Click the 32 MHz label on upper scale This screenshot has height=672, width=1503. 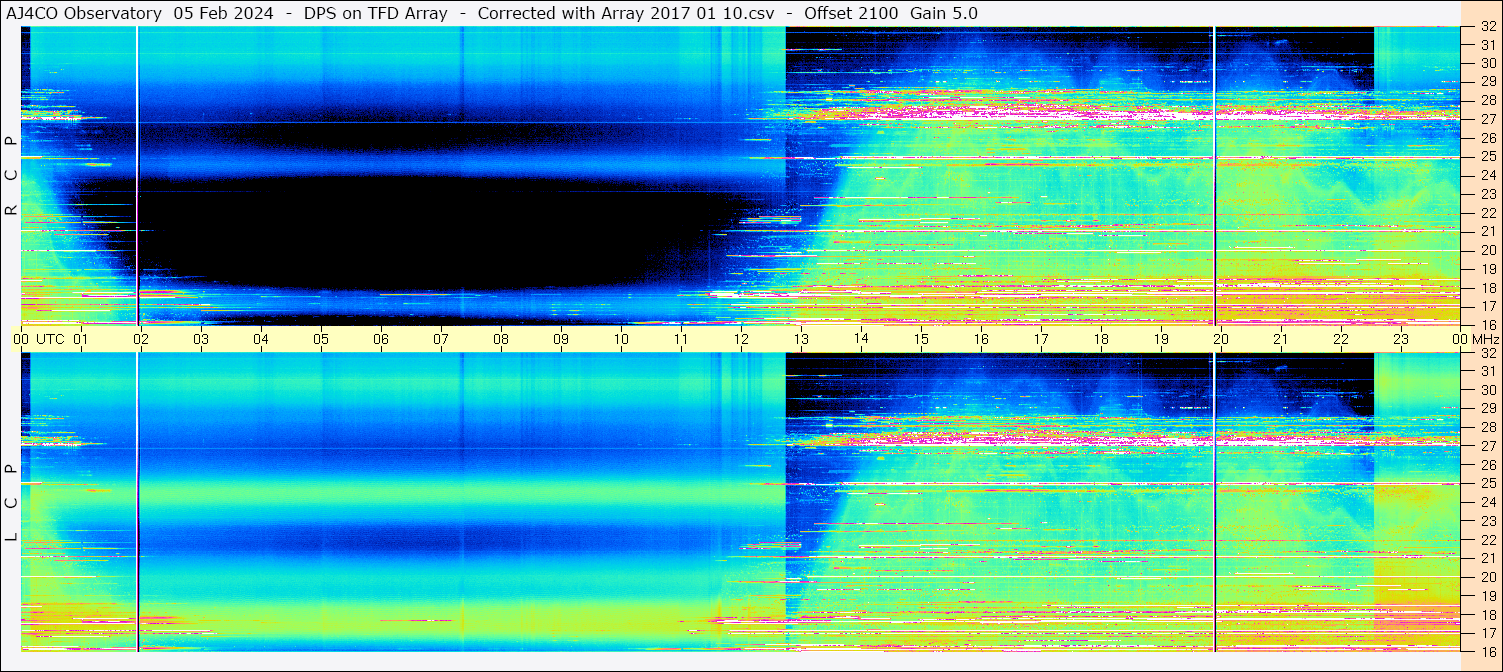[x=1488, y=28]
